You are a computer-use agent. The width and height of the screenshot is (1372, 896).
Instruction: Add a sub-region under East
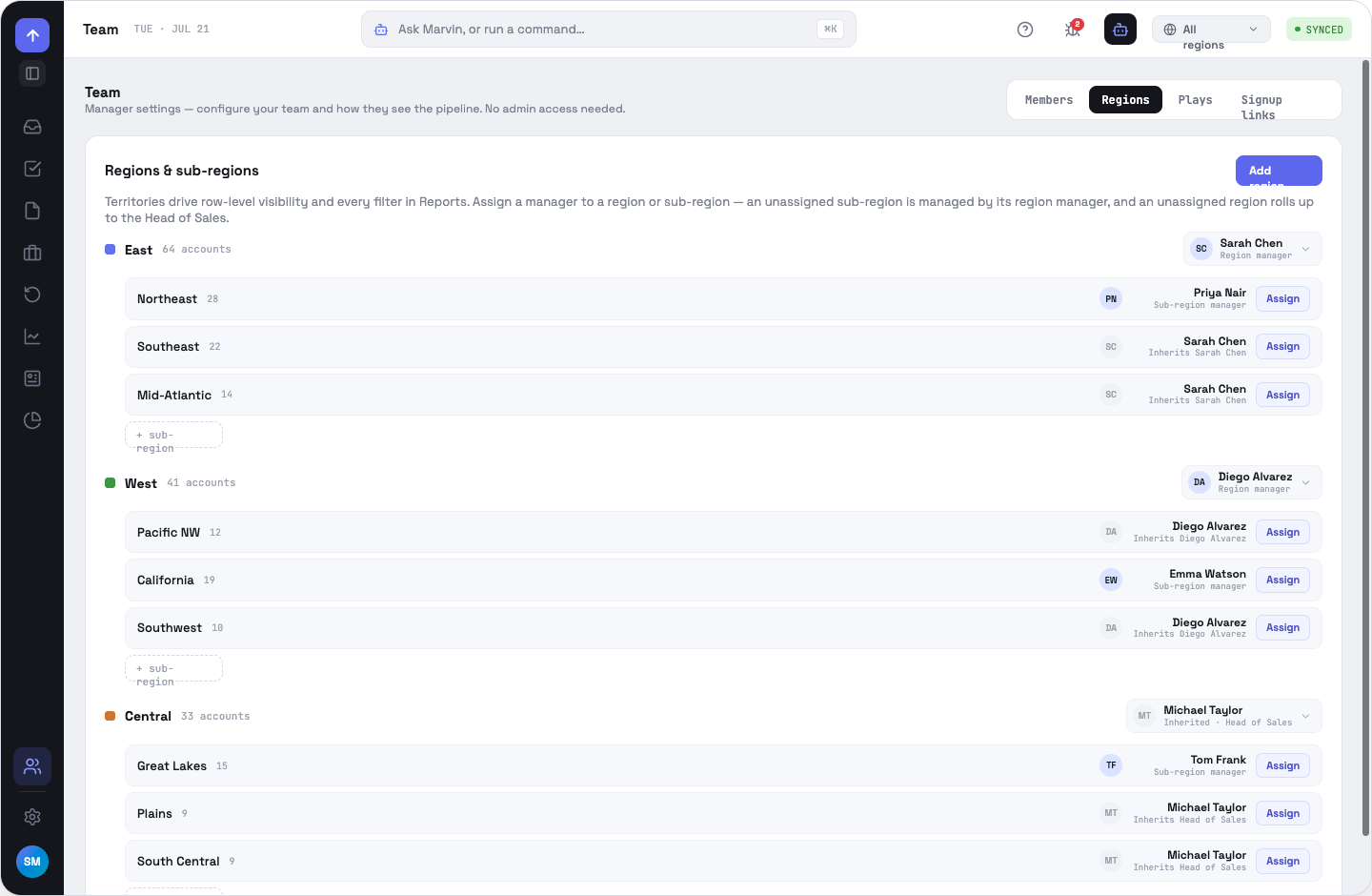[x=173, y=436]
